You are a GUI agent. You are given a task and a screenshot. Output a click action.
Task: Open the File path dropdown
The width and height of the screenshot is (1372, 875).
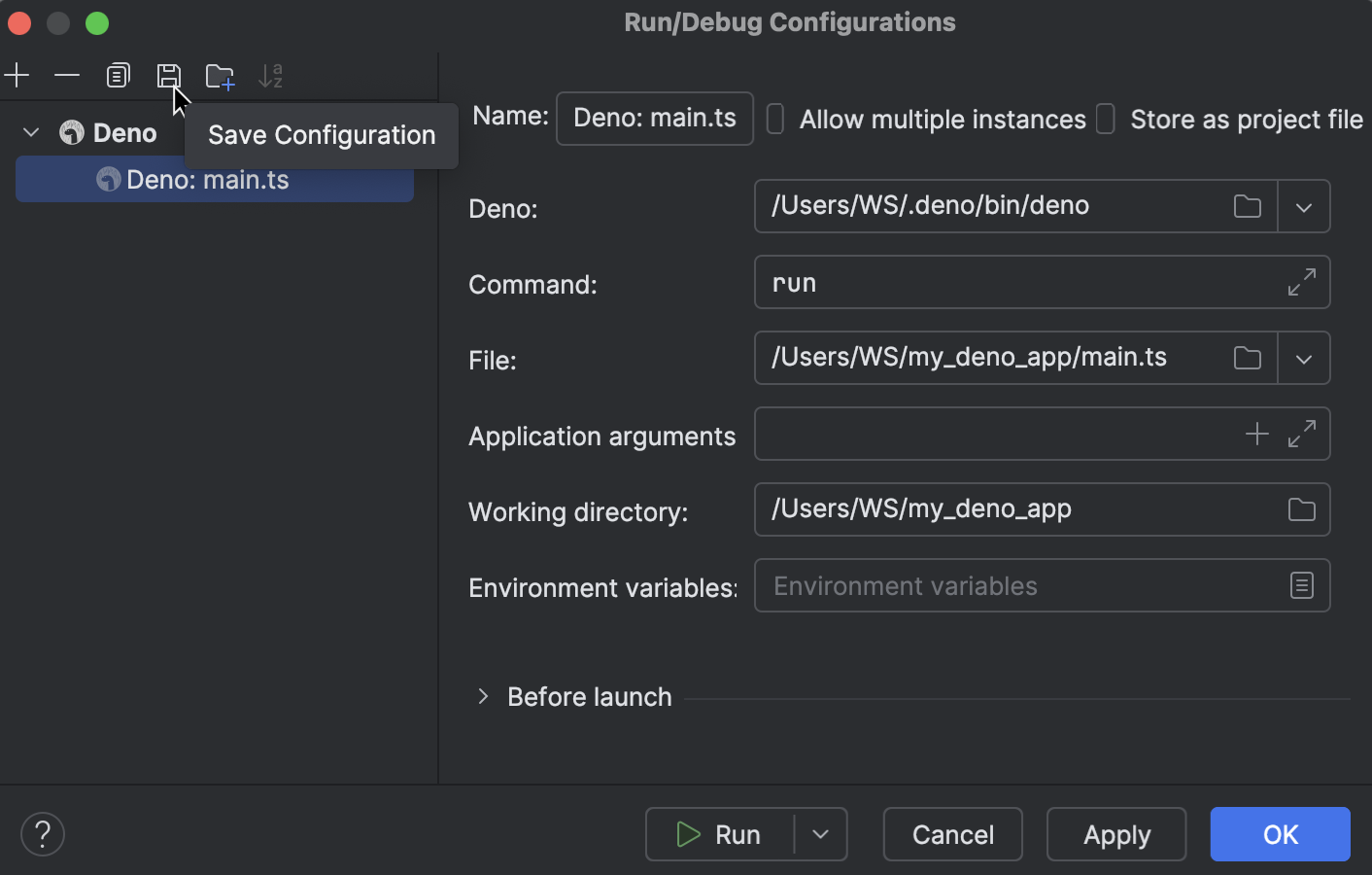1304,358
